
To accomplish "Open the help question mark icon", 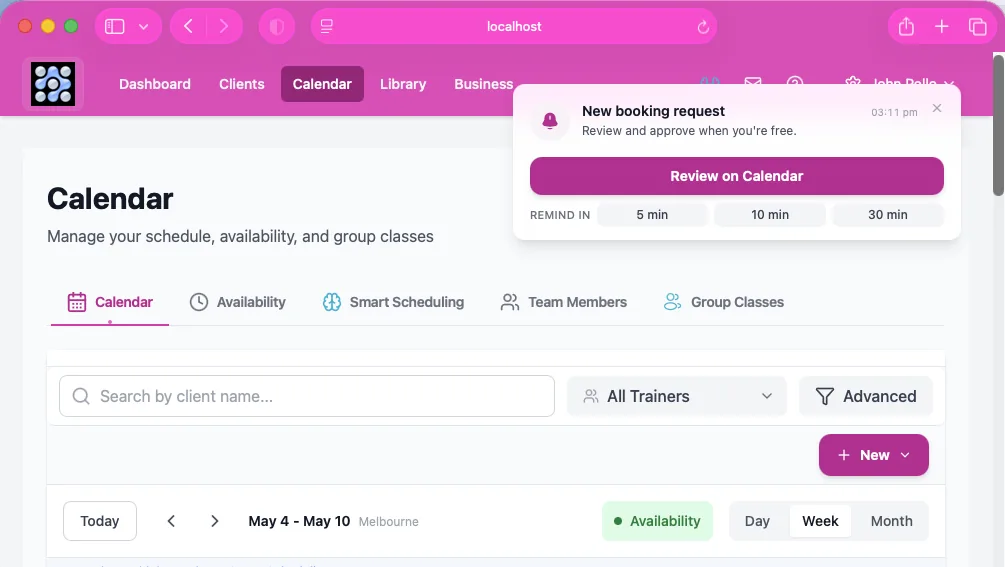I will [x=795, y=81].
